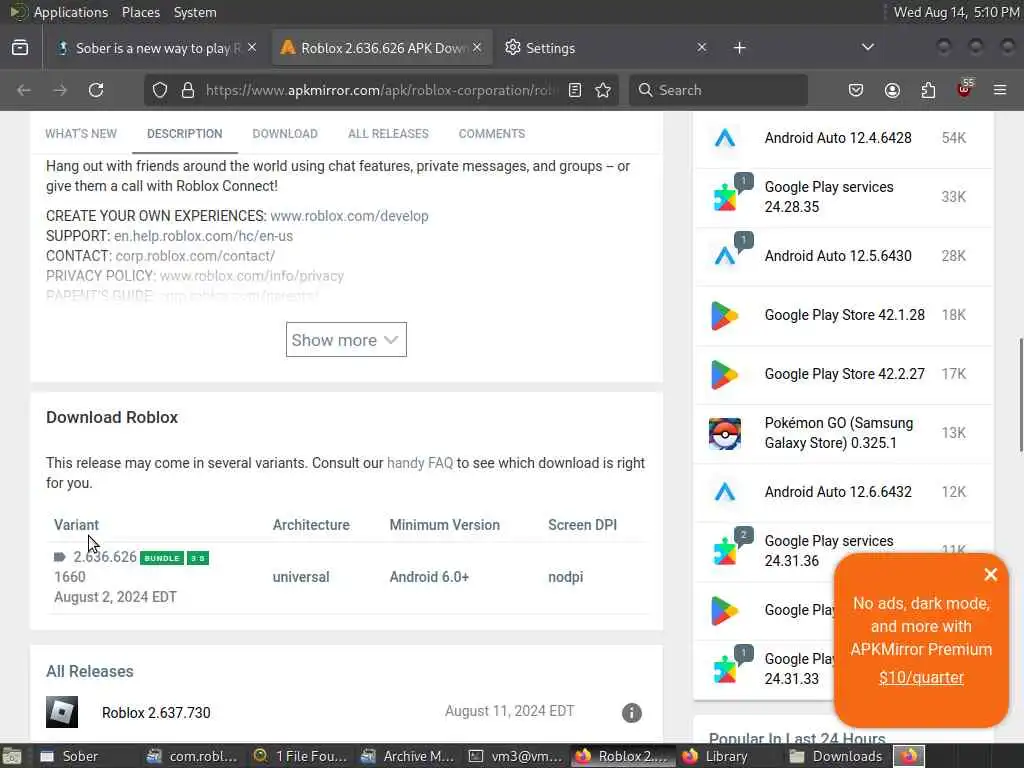Open Google Play Store 42.1.28

844,315
